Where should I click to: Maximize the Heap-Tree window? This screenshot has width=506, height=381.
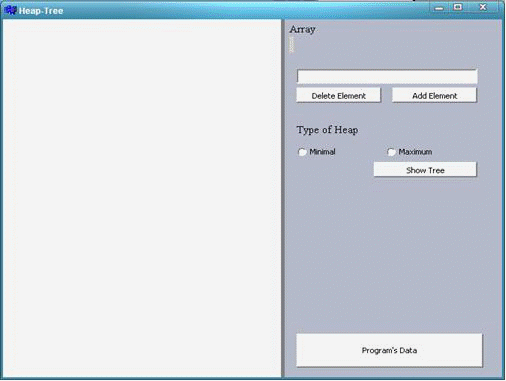coord(458,7)
